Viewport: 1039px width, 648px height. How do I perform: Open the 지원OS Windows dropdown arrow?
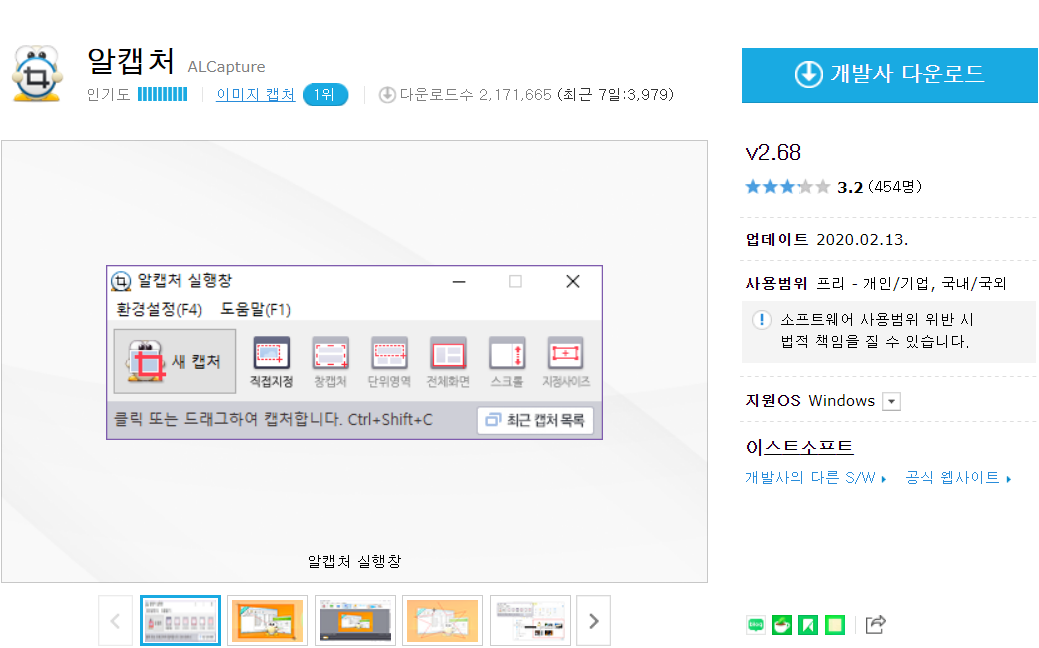(892, 402)
